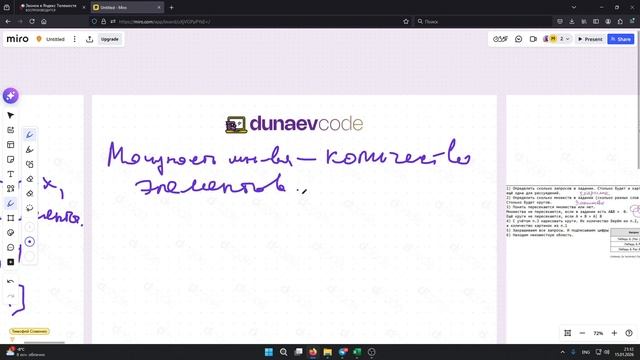Open browser extensions puzzle icon
Viewport: 640px width, 360px height.
620,21
